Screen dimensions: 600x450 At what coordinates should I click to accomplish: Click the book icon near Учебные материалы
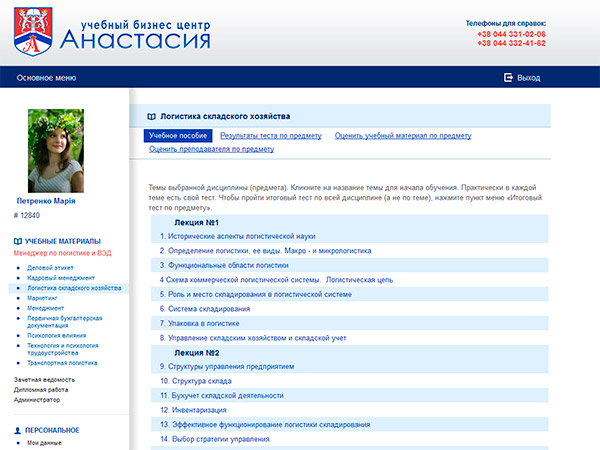(x=18, y=242)
